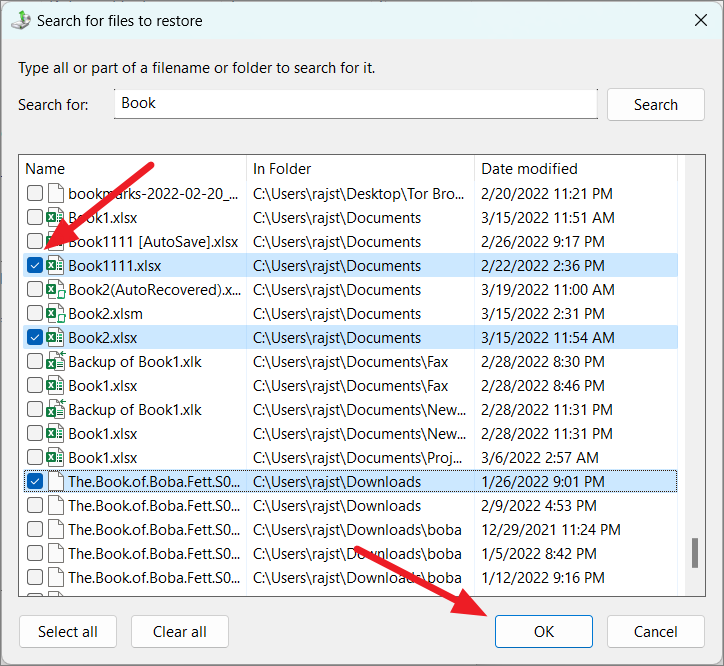The width and height of the screenshot is (724, 666).
Task: Click the file icon of Boba Fett 1/26/2022 entry
Action: pyautogui.click(x=56, y=482)
